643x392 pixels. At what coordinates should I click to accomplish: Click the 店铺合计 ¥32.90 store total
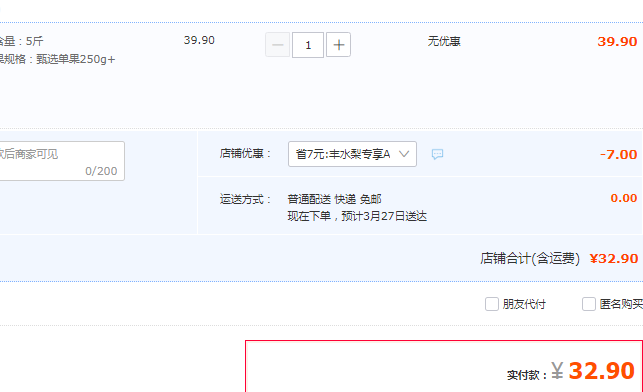click(x=614, y=258)
